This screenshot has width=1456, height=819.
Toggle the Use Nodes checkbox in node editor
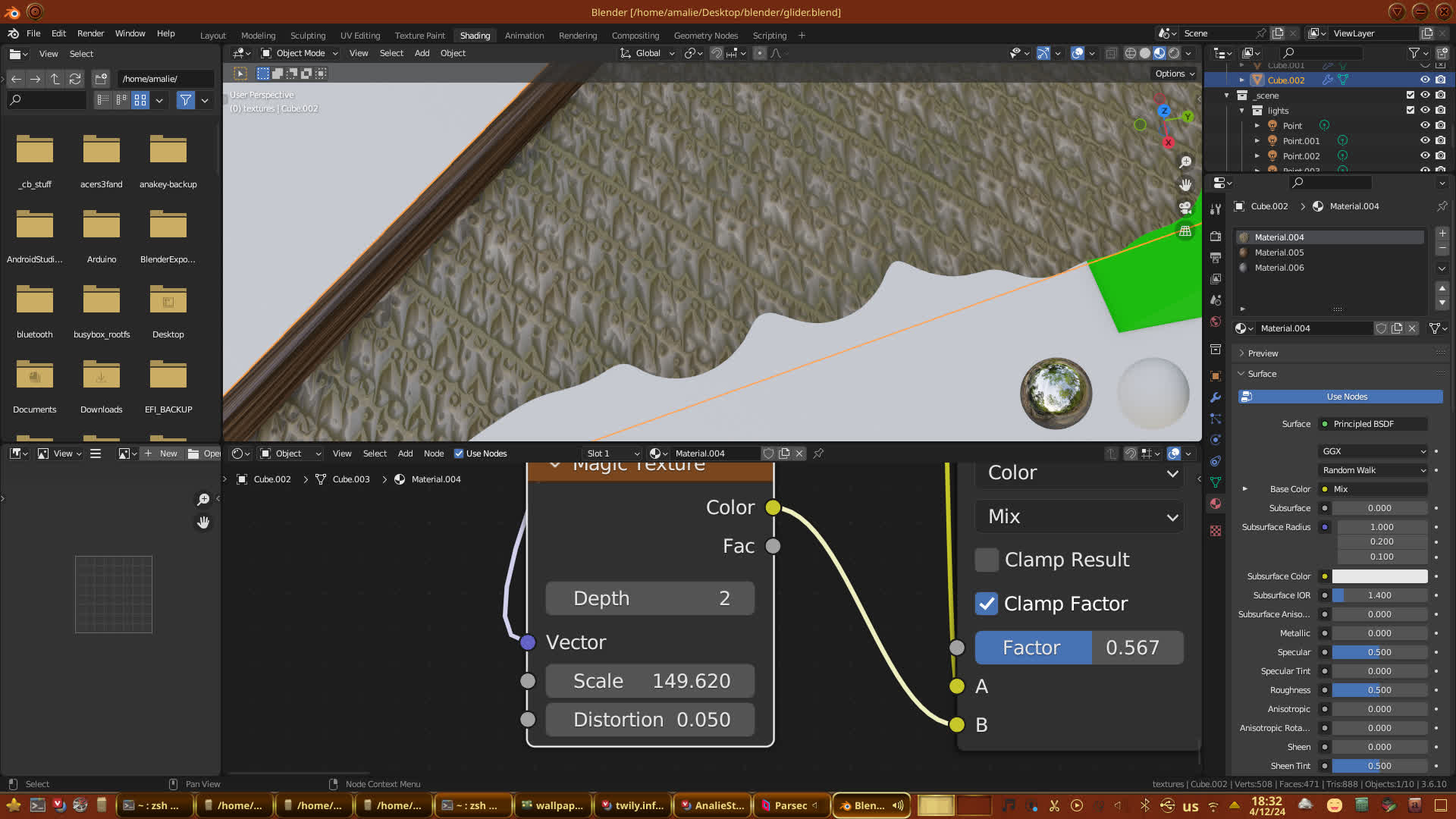pos(459,453)
